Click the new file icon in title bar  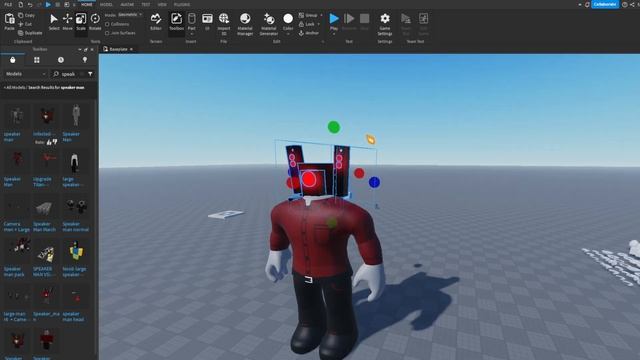20,4
